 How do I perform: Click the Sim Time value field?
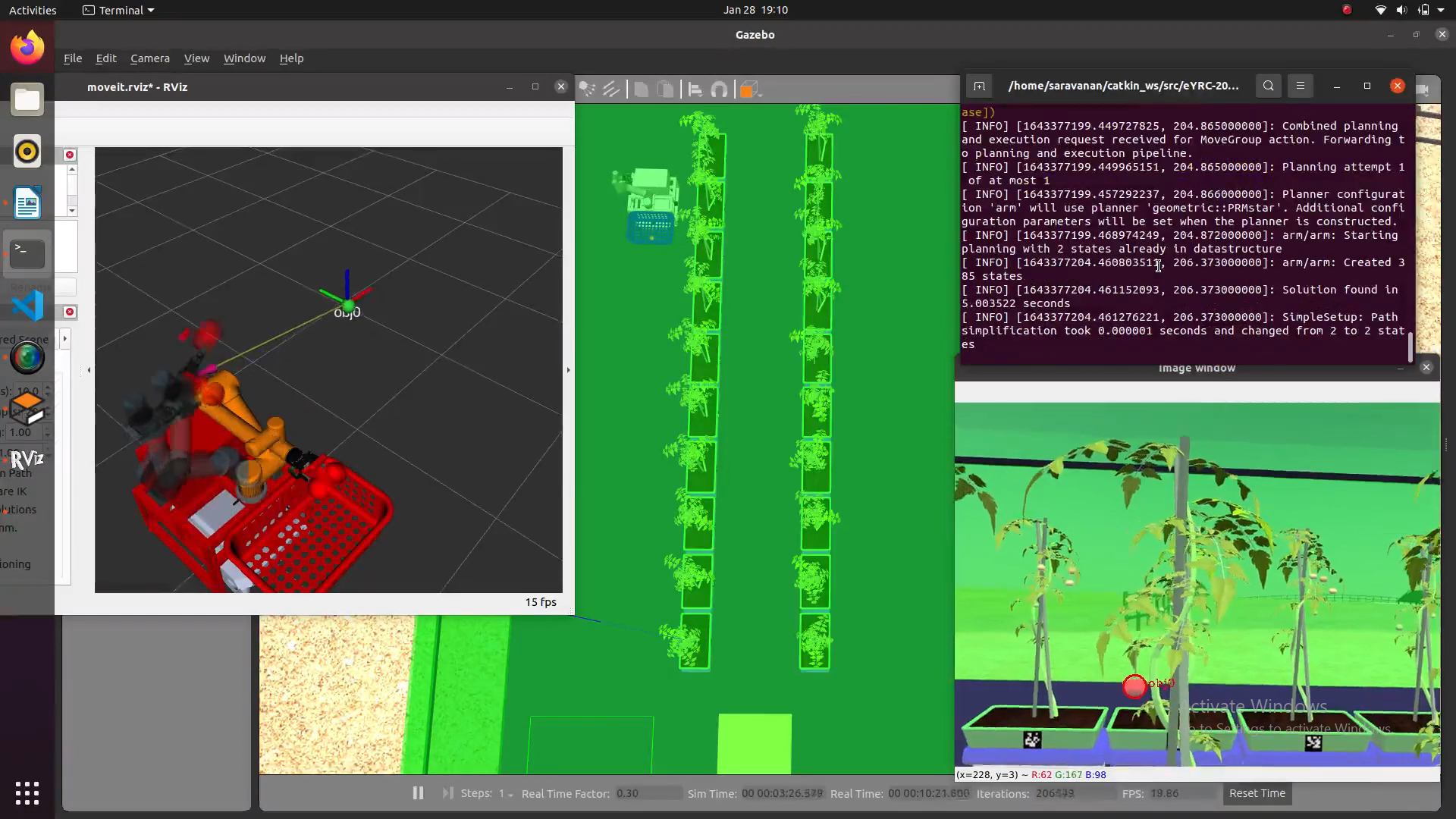(783, 794)
